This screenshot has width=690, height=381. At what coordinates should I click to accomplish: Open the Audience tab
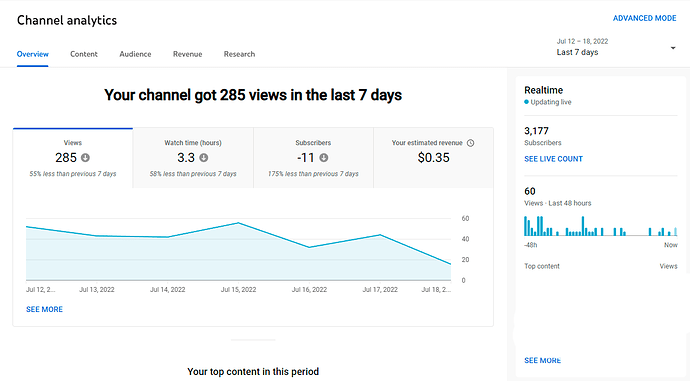click(x=135, y=54)
